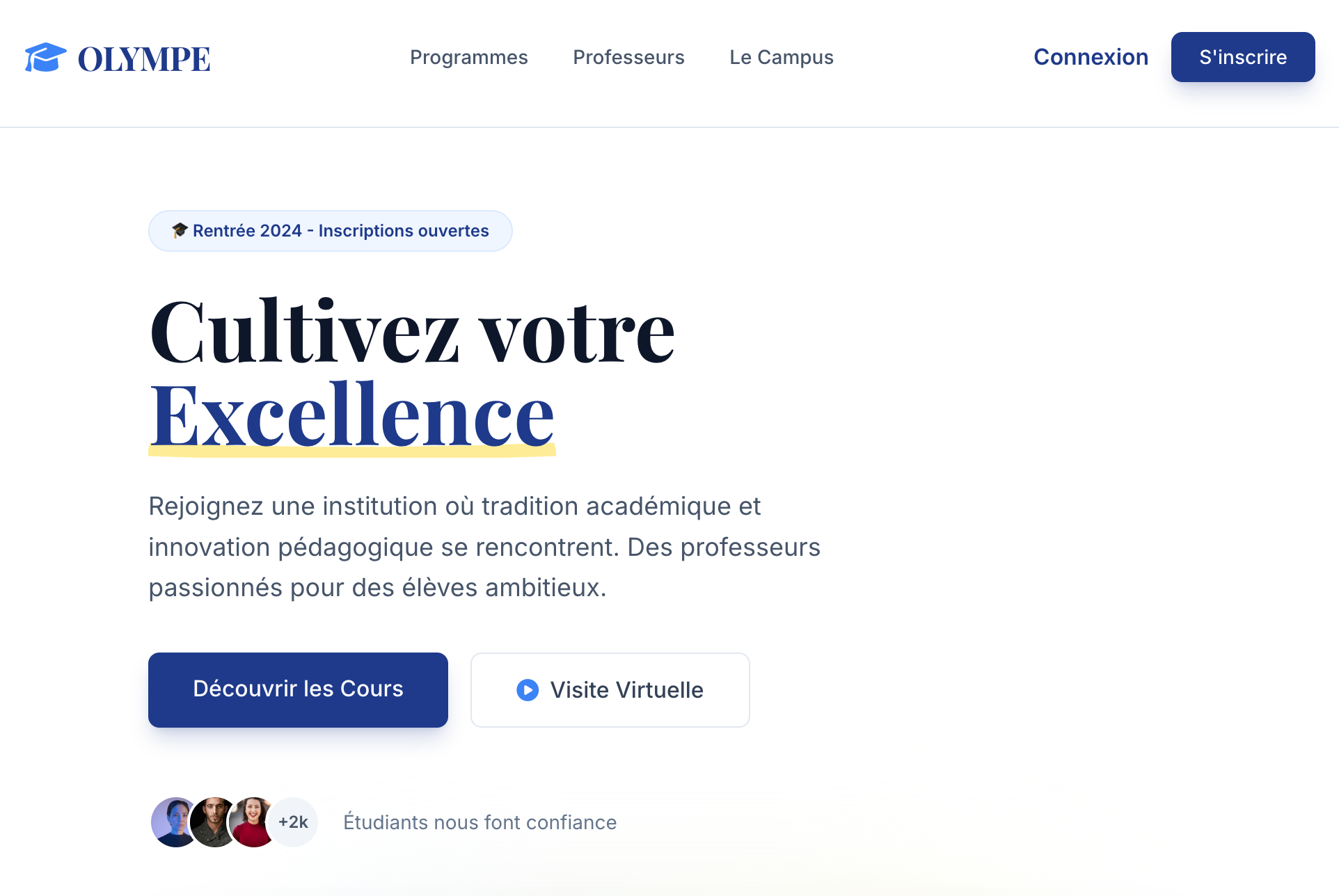Click Découvrir les Cours button
The width and height of the screenshot is (1339, 896).
click(x=297, y=689)
